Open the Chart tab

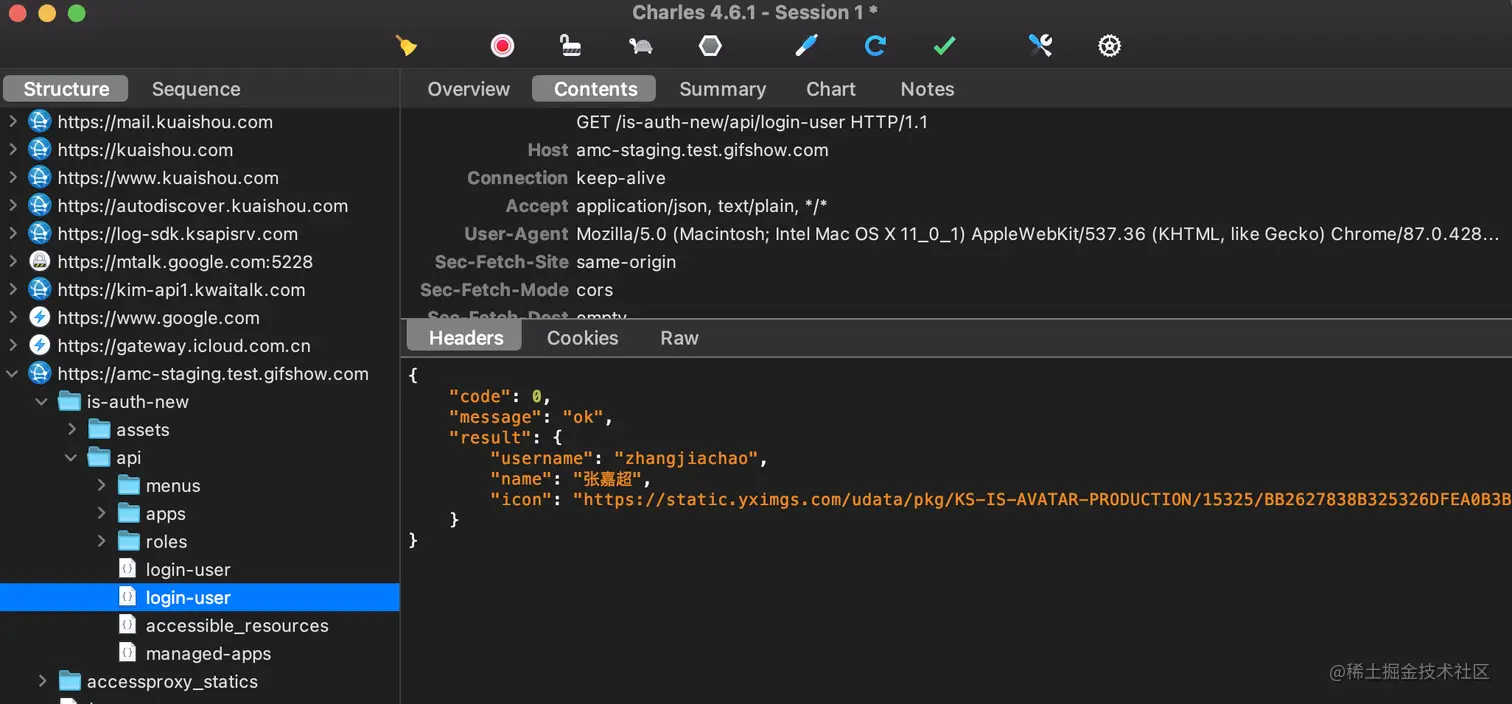pos(831,89)
